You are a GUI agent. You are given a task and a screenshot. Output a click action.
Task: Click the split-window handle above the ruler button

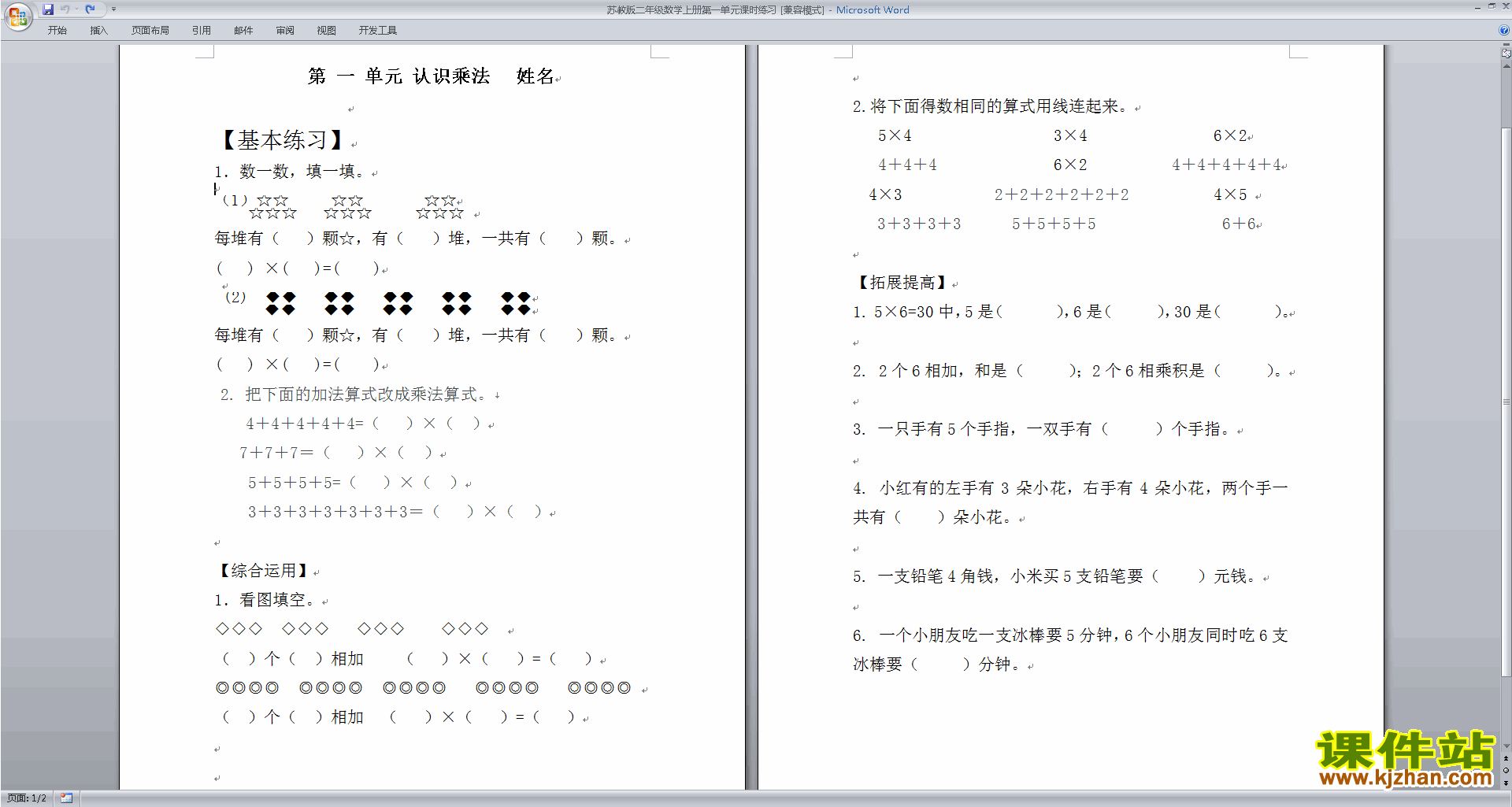coord(1506,46)
